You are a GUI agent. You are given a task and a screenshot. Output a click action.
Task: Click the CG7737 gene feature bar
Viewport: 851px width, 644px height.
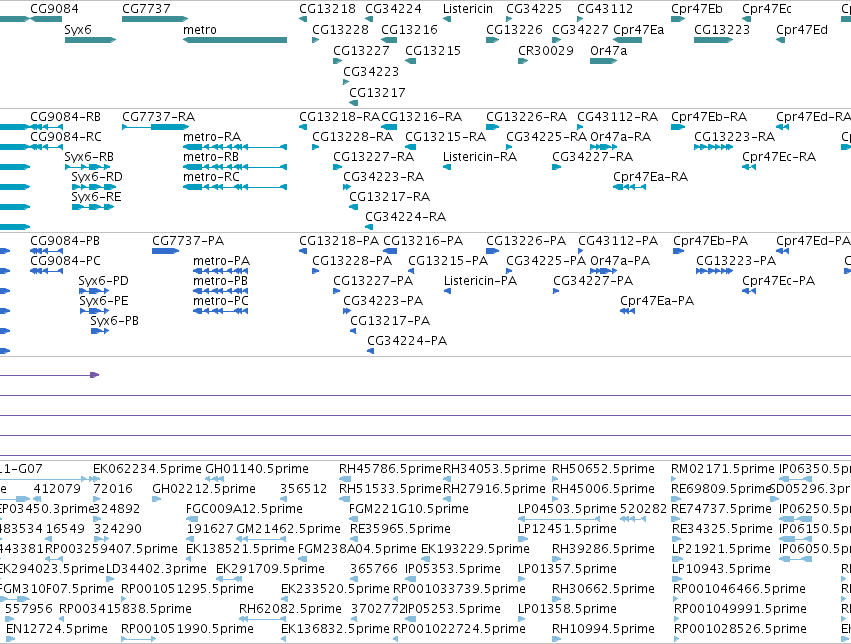155,19
